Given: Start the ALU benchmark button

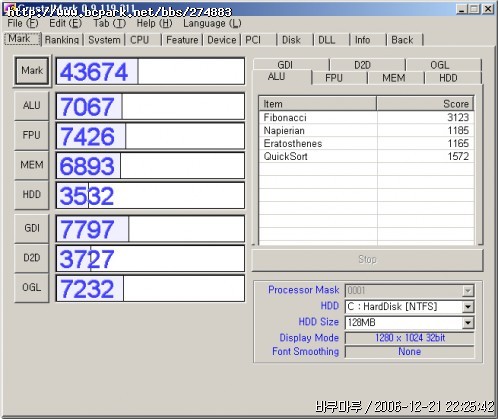Looking at the screenshot, I should tap(32, 106).
